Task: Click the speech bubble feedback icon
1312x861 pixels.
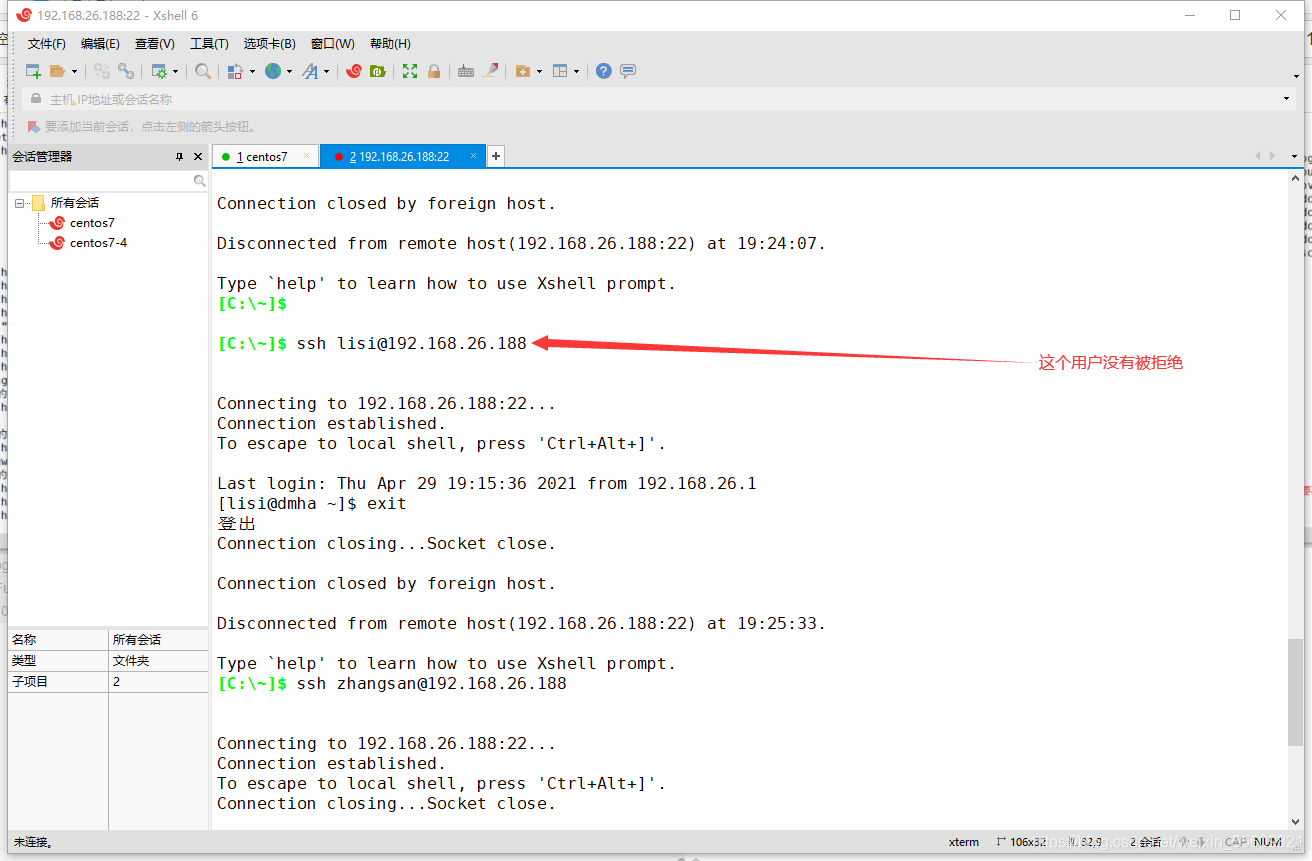Action: tap(628, 71)
